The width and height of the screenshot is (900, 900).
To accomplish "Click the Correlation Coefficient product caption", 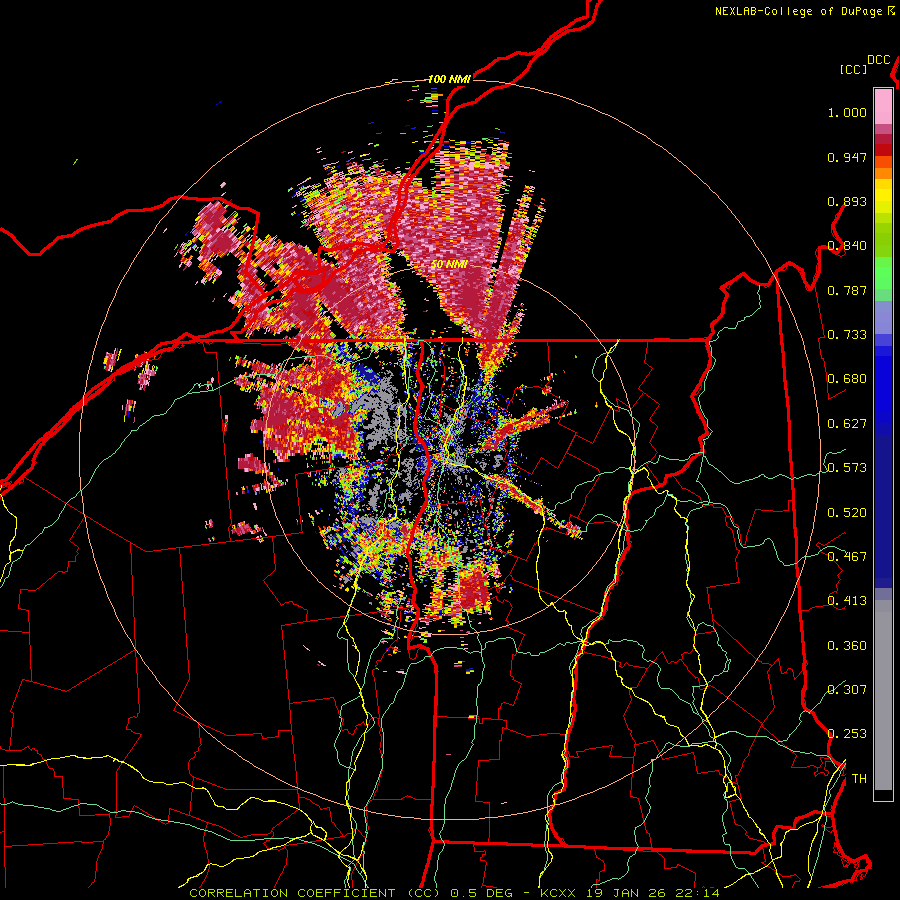I will [x=454, y=893].
